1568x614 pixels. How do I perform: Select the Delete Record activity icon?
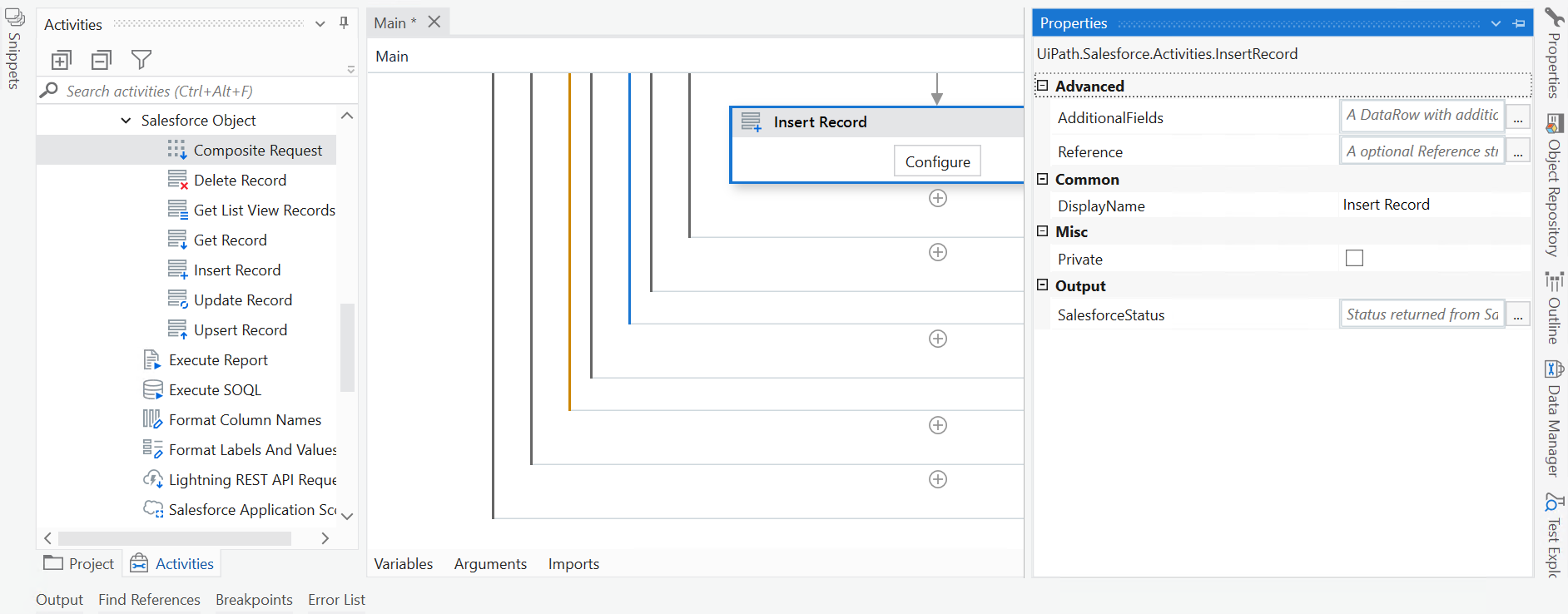[x=177, y=180]
